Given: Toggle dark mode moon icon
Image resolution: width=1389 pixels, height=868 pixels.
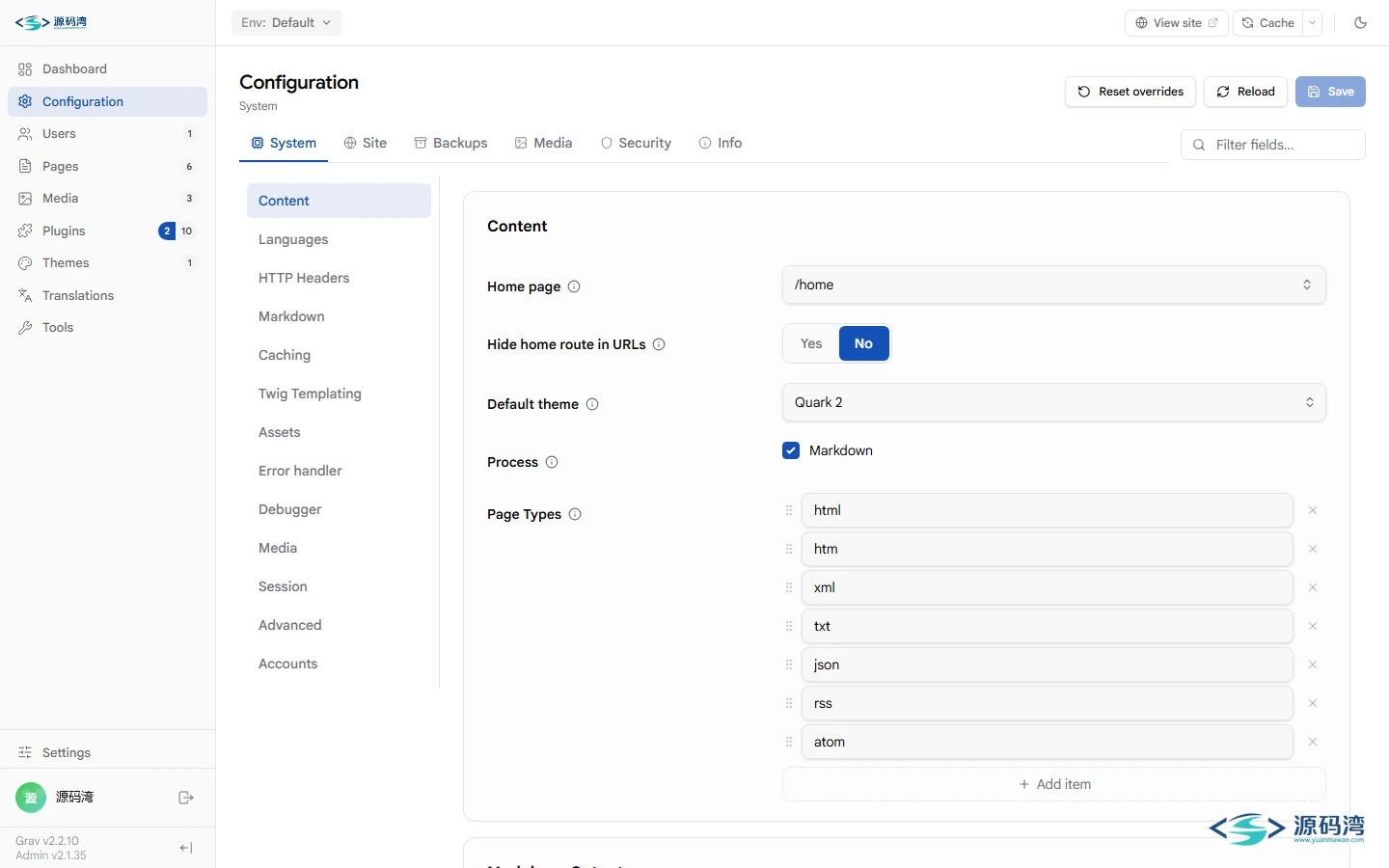Looking at the screenshot, I should pos(1360,23).
